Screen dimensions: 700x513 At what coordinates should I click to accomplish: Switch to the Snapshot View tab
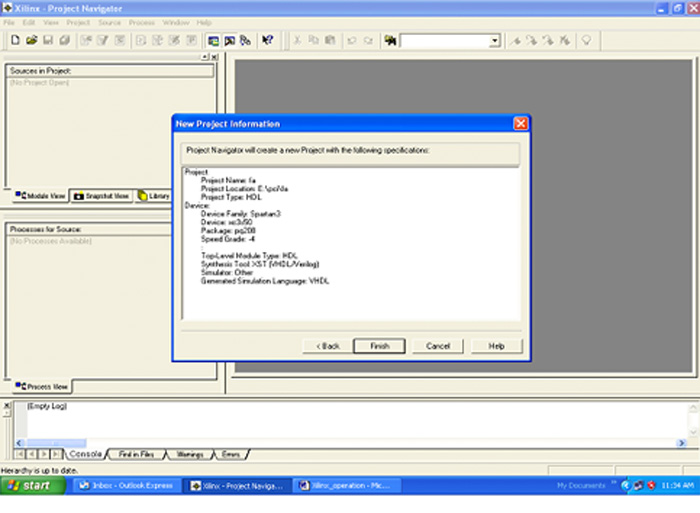click(x=101, y=196)
